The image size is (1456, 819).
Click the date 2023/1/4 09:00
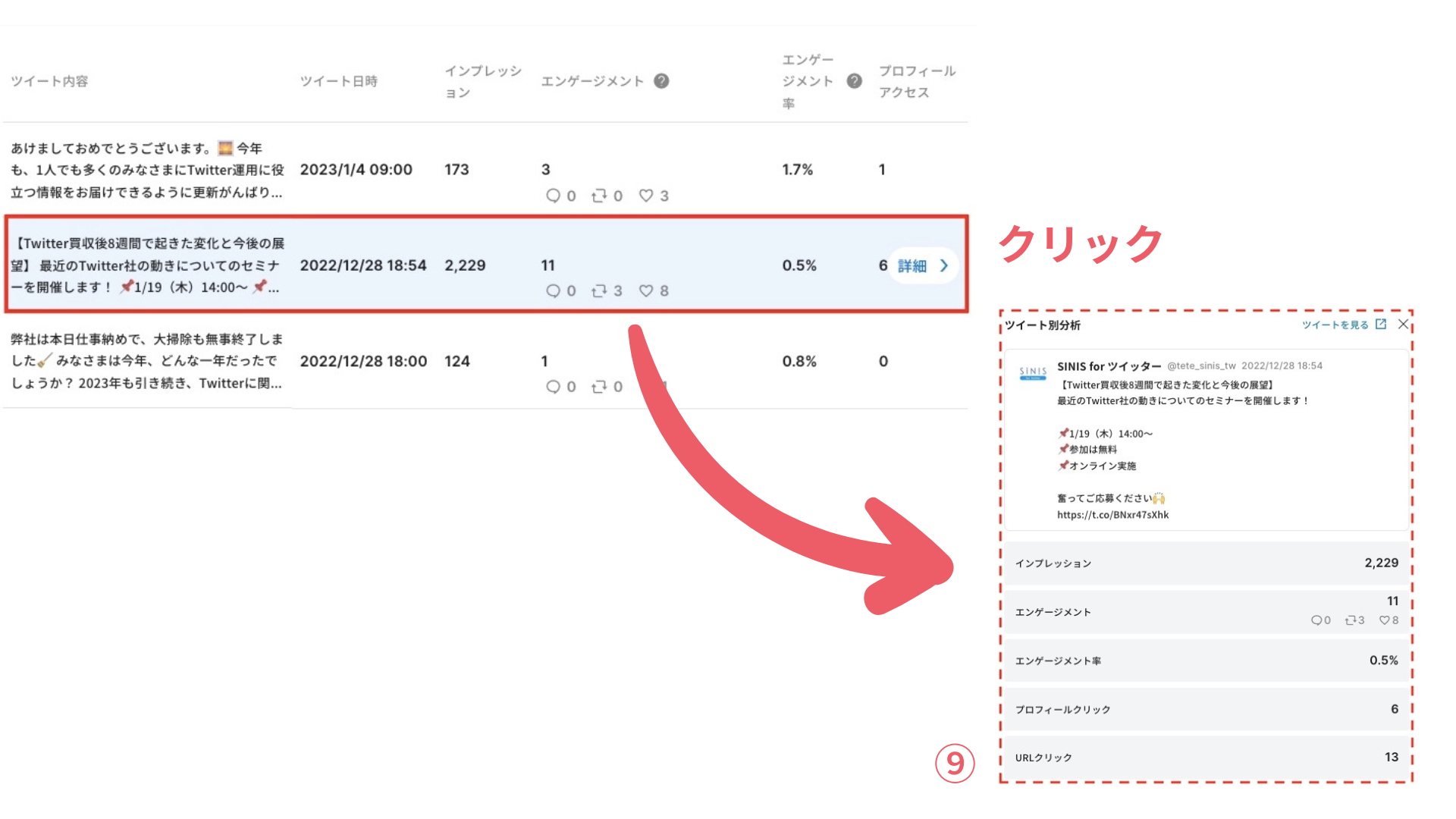point(356,170)
